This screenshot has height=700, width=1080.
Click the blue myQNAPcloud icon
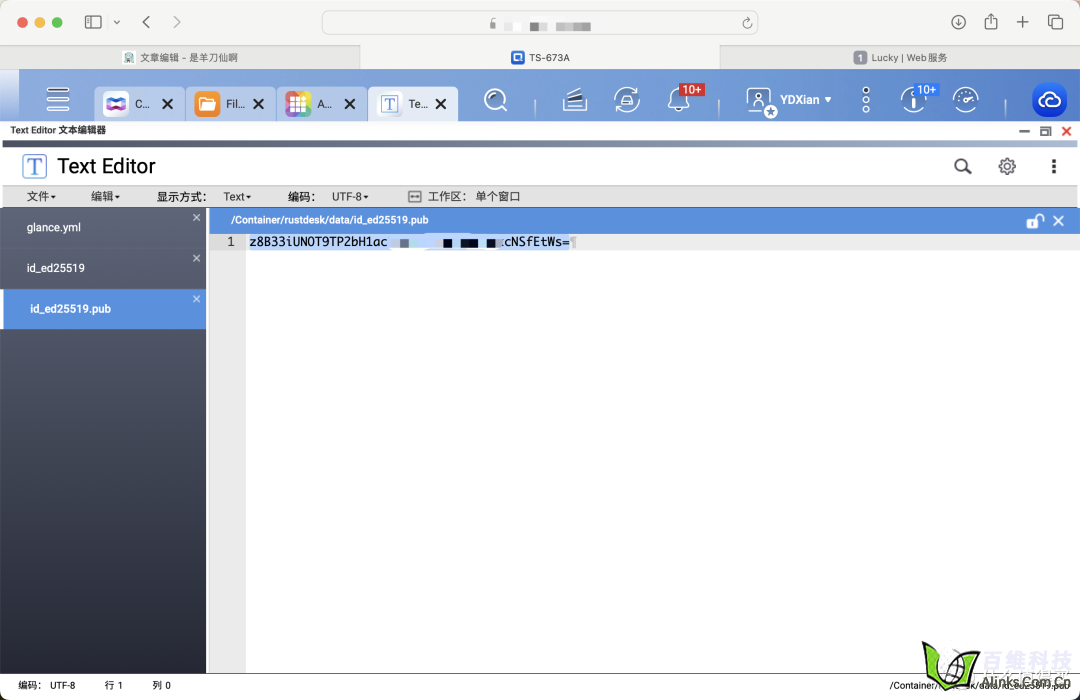click(x=1049, y=100)
